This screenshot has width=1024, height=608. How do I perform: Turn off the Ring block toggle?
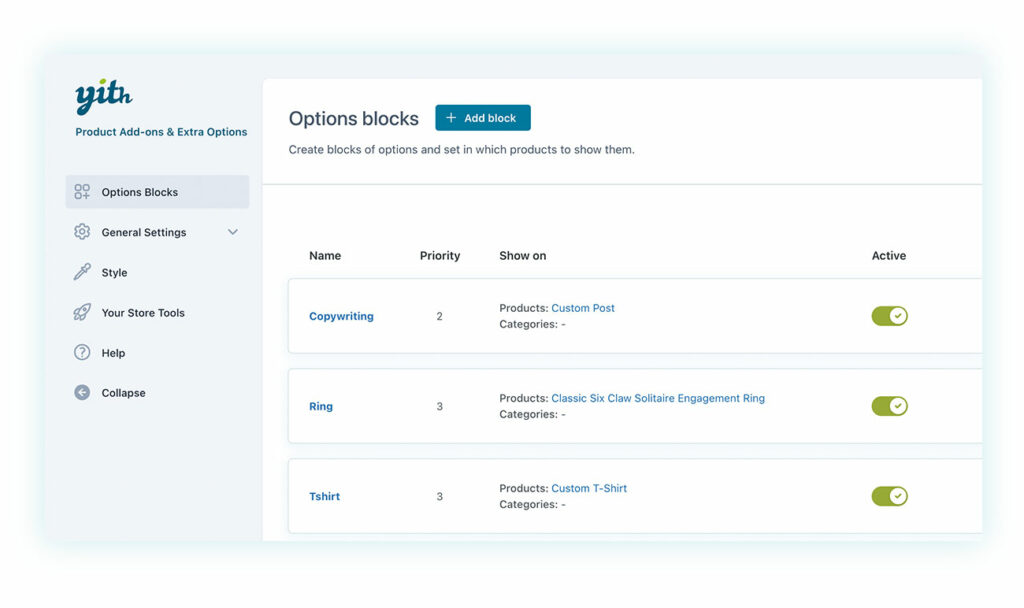(x=889, y=406)
